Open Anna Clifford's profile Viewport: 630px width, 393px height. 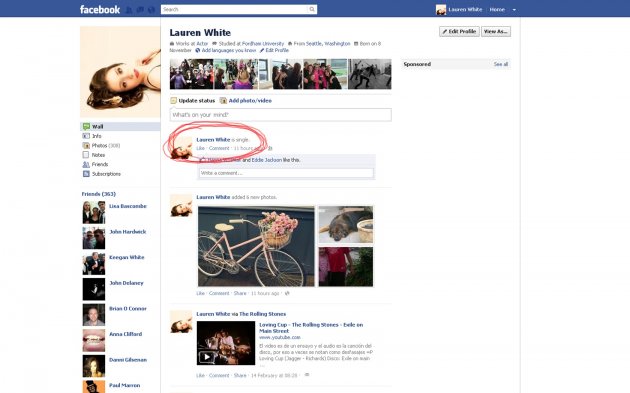click(x=125, y=334)
